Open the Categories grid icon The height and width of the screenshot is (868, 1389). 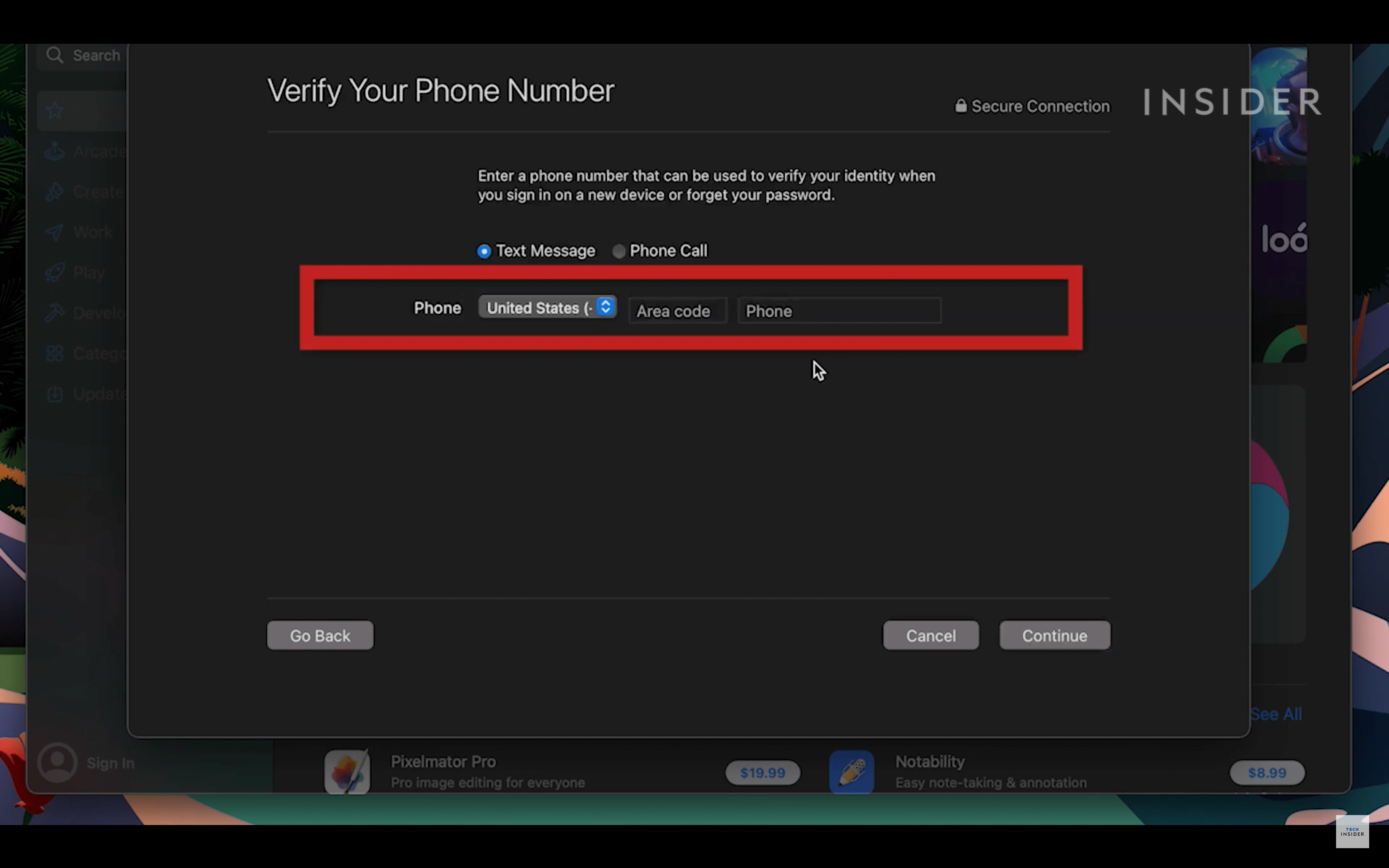click(x=55, y=353)
